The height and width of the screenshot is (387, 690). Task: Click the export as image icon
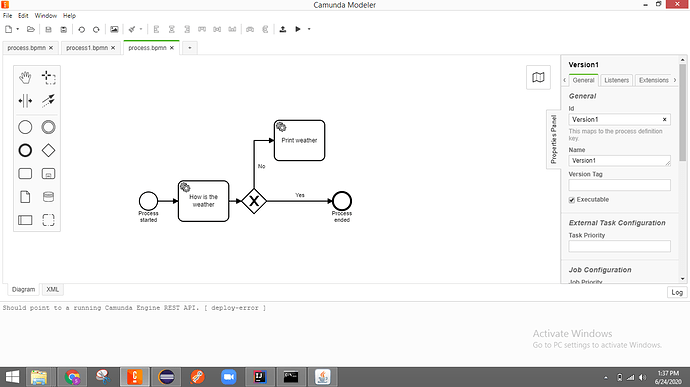114,29
